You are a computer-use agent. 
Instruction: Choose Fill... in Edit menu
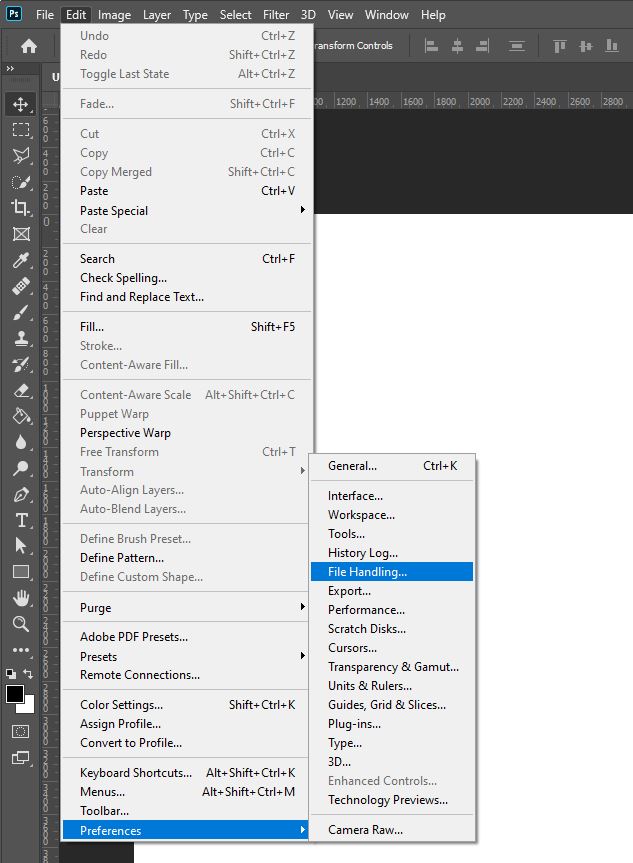(187, 326)
